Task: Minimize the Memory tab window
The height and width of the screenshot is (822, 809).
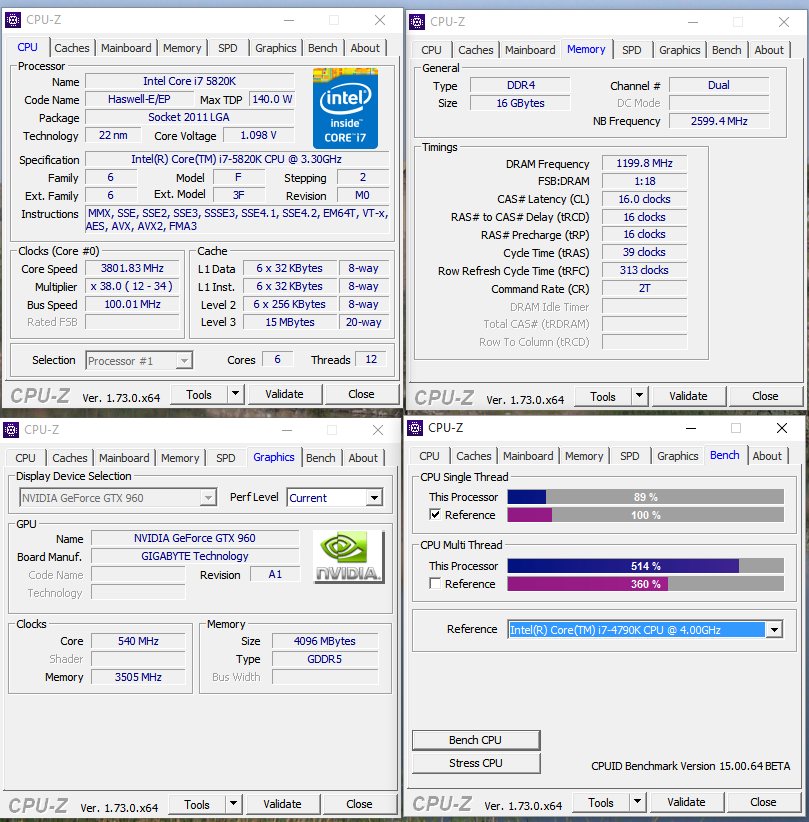Action: tap(693, 23)
